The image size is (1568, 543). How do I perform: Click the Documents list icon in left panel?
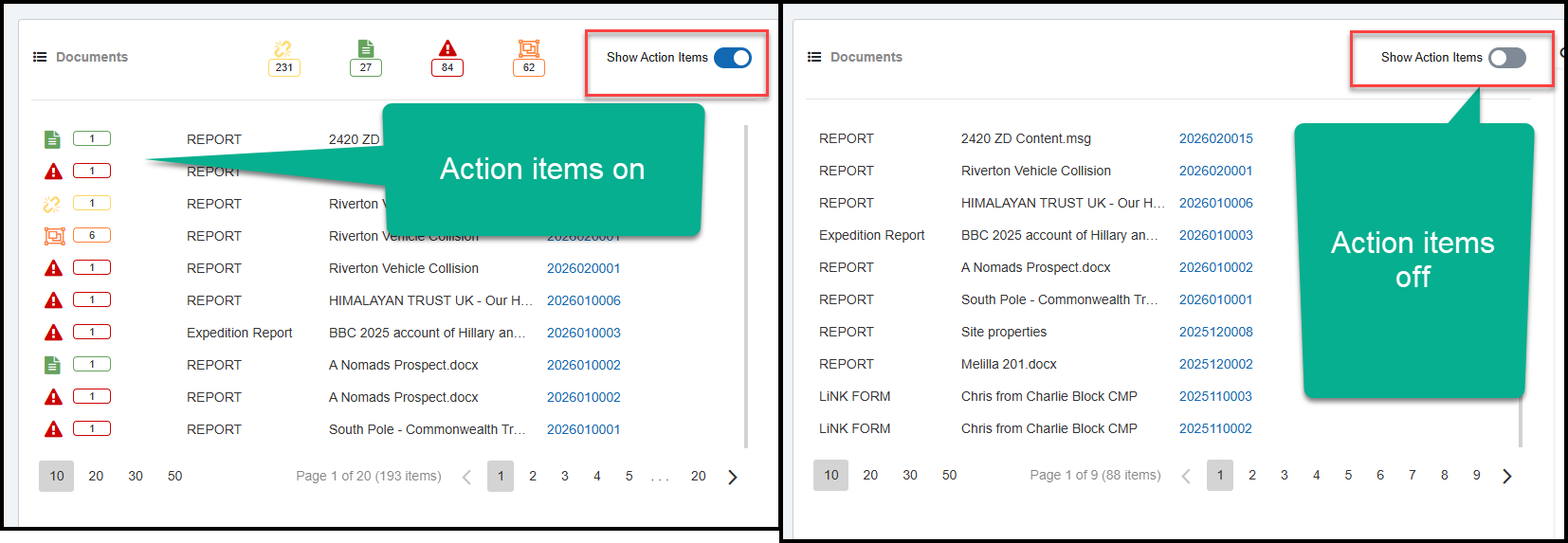[40, 57]
